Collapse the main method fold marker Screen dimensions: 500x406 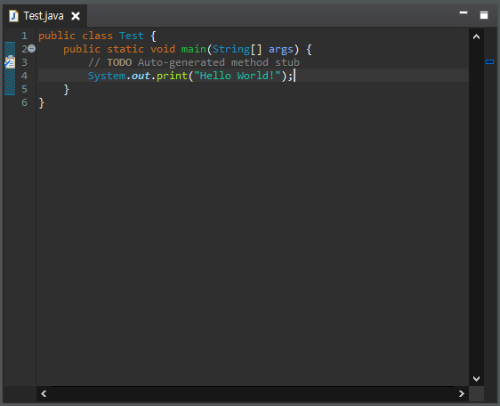click(x=32, y=49)
